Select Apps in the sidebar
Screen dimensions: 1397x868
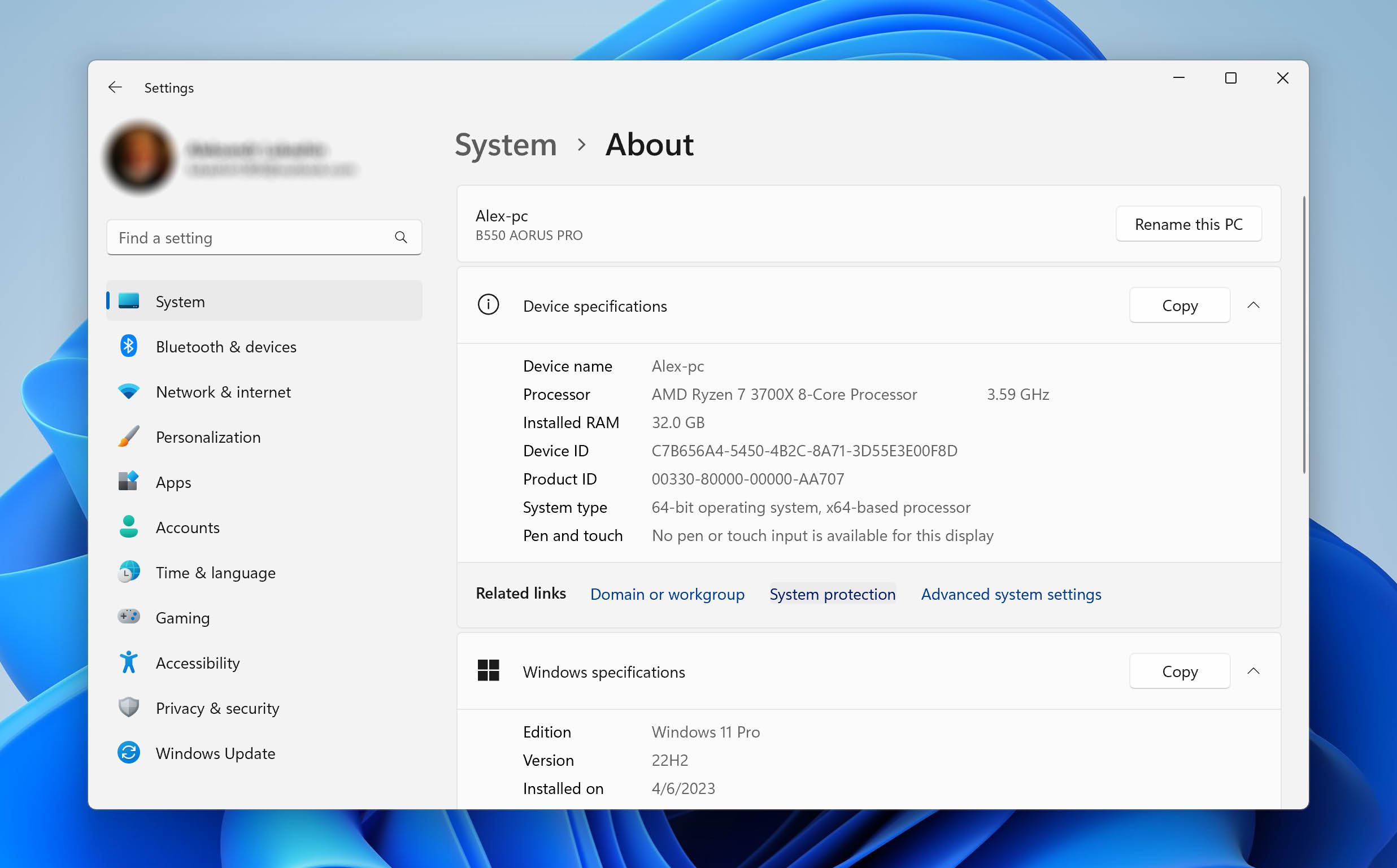coord(264,482)
